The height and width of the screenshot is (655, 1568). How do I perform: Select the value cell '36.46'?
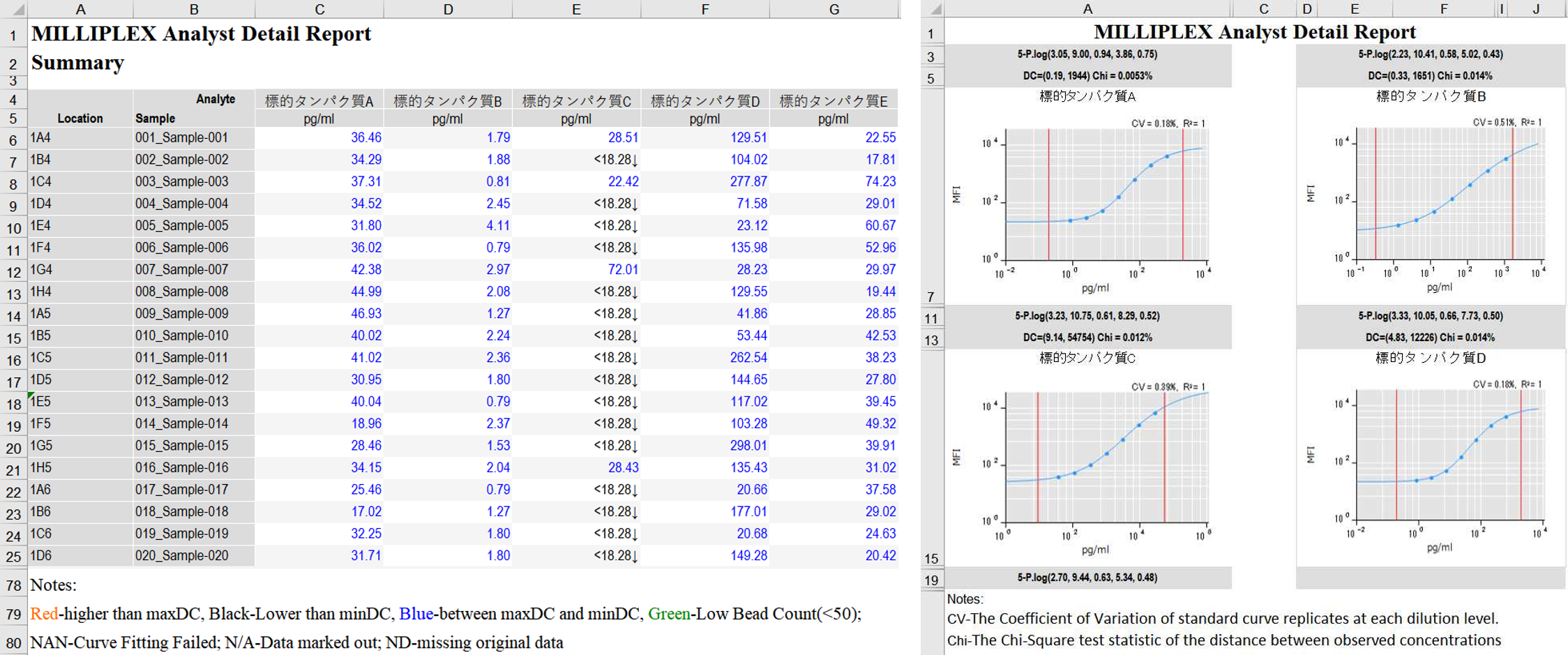click(x=319, y=137)
